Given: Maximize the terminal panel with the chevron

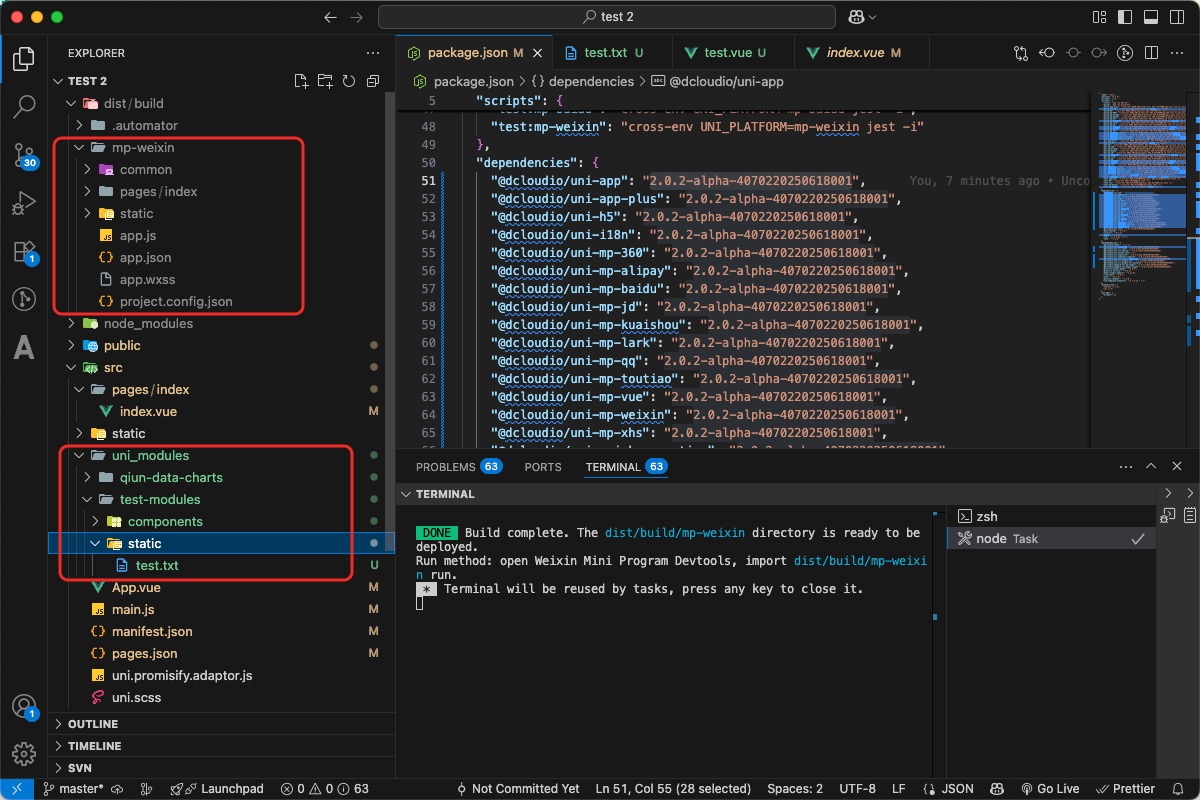Looking at the screenshot, I should click(1151, 467).
